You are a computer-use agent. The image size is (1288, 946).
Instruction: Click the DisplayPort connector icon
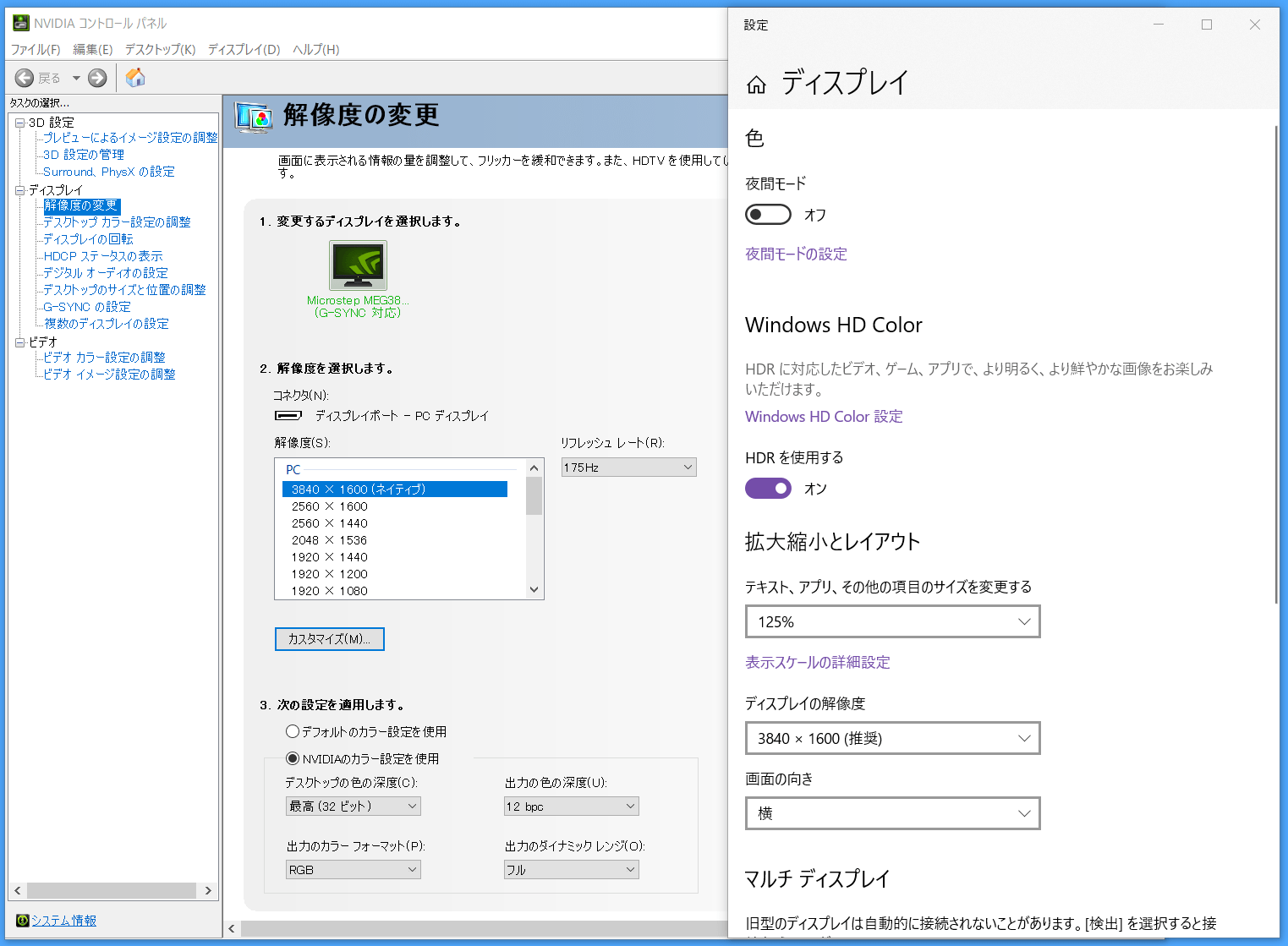(288, 415)
